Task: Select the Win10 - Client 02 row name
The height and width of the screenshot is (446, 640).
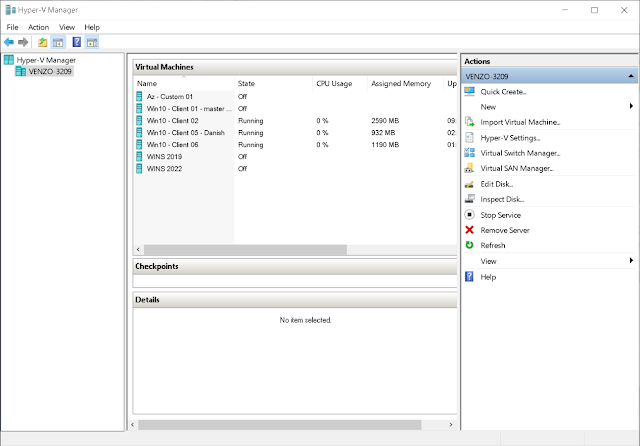Action: point(172,121)
